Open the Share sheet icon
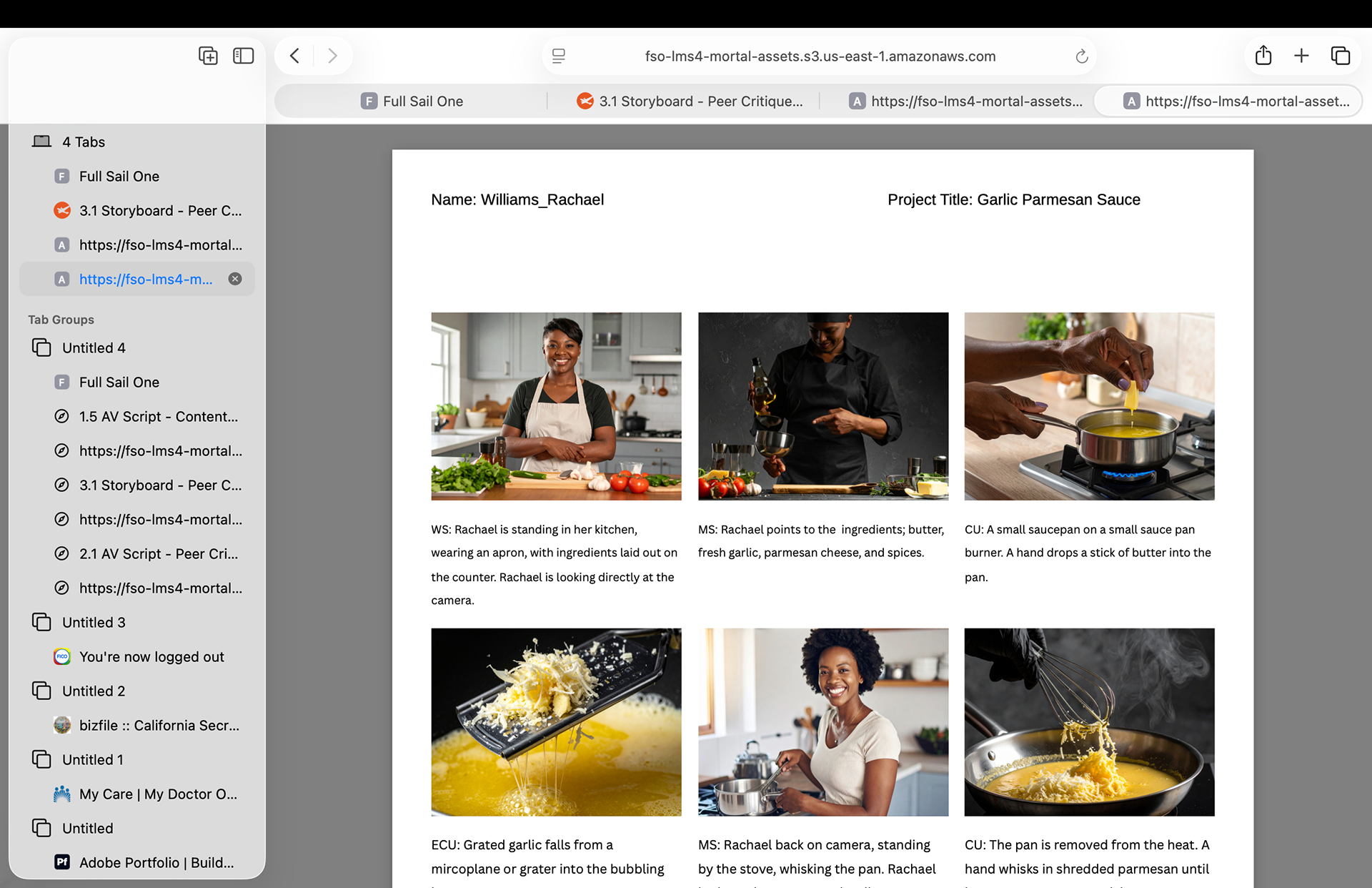Screen dimensions: 1372x888 pos(1263,56)
